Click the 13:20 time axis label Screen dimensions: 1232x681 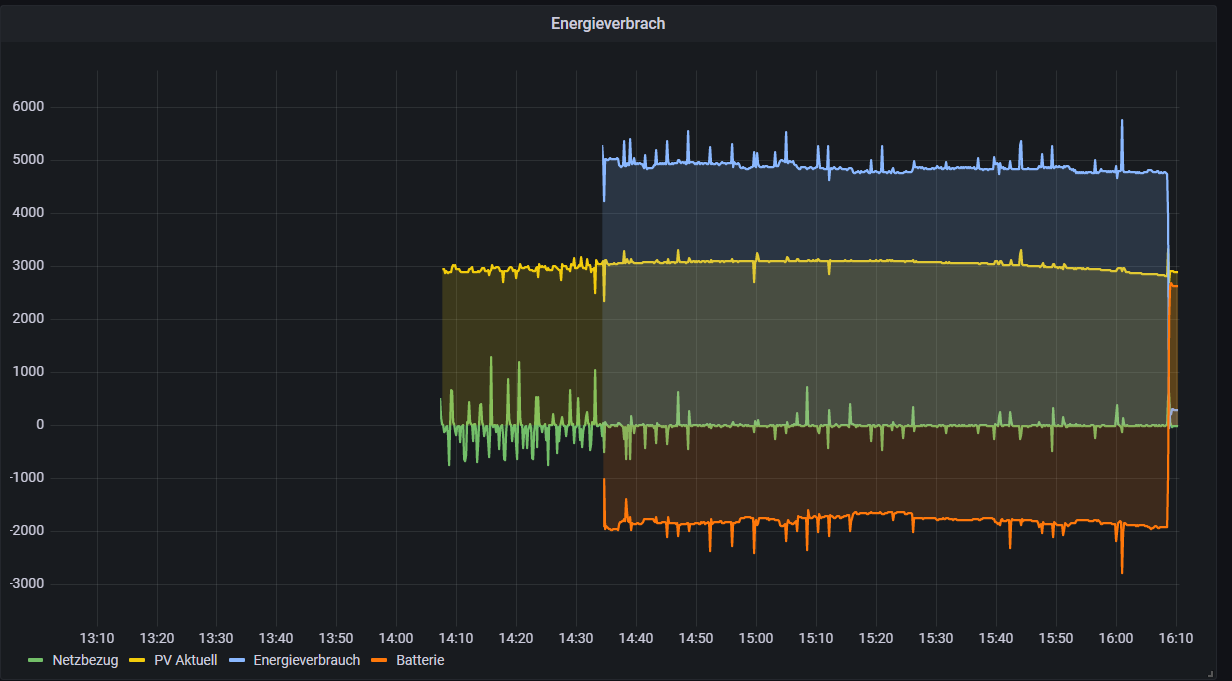pos(157,638)
